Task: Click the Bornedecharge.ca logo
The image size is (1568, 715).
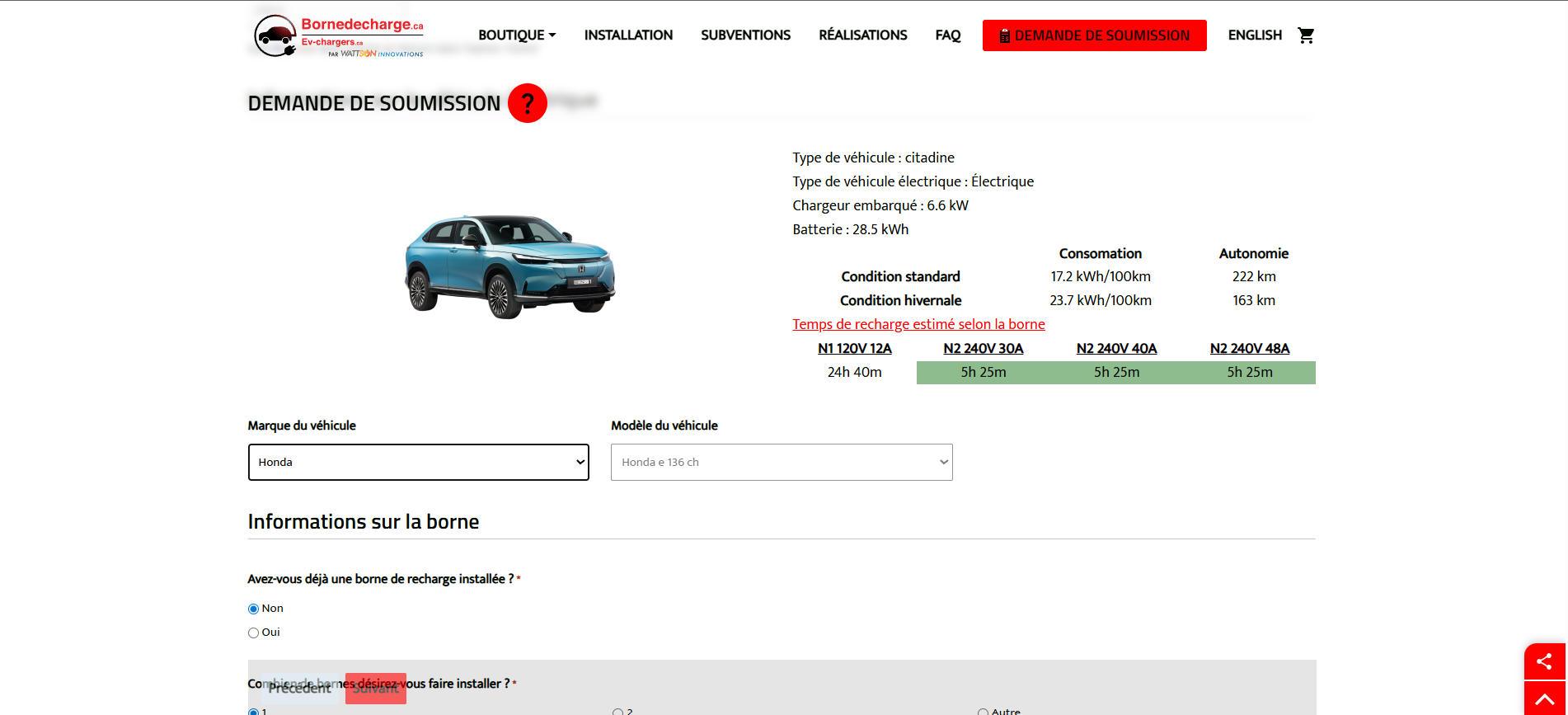Action: (x=339, y=36)
